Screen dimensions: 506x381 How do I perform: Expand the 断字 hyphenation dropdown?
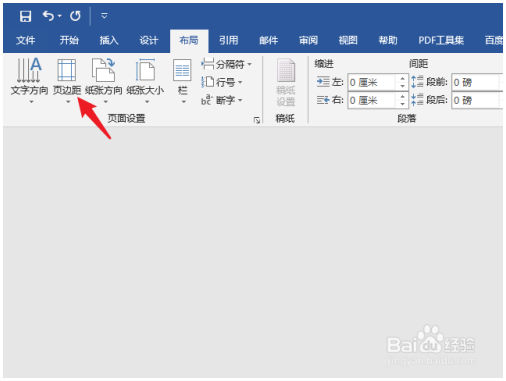pyautogui.click(x=222, y=100)
